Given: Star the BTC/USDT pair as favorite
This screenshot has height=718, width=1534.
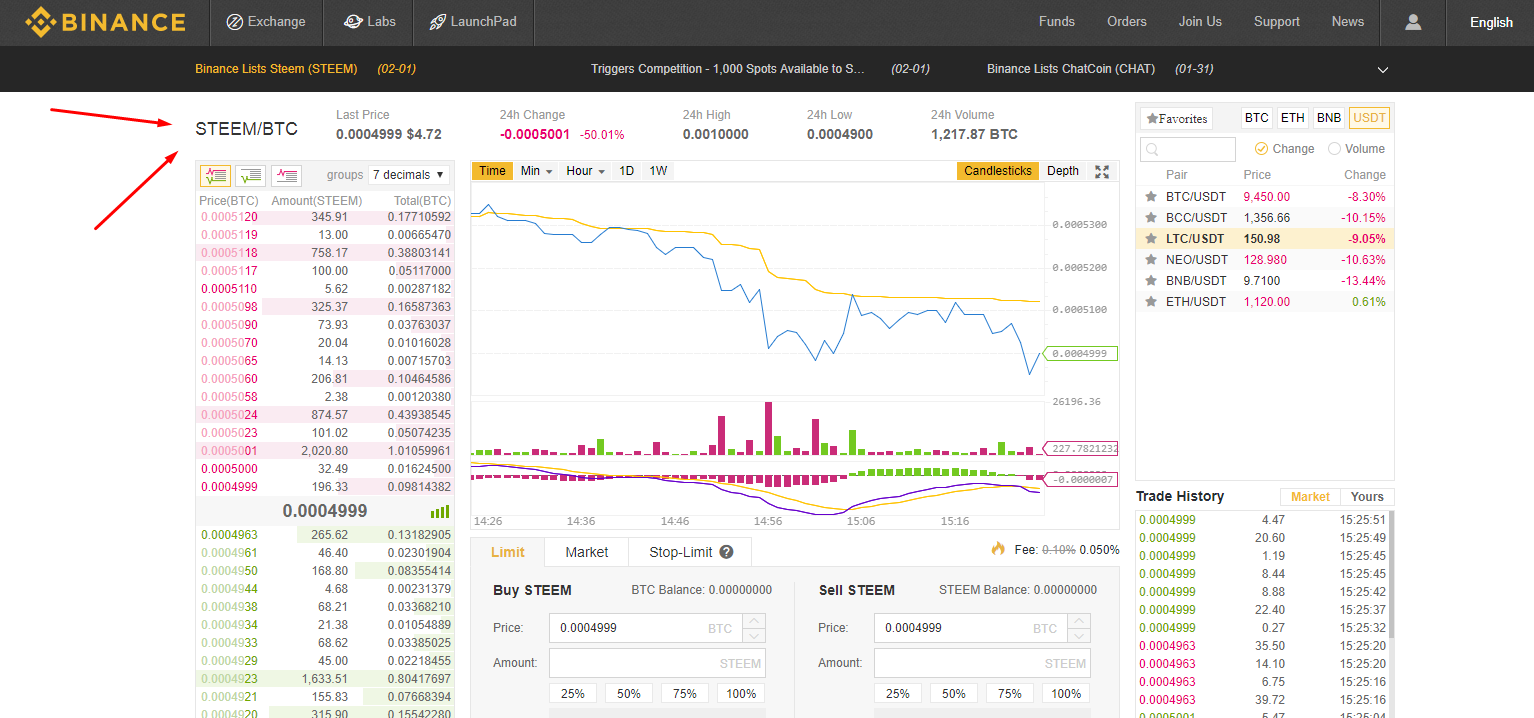Looking at the screenshot, I should [x=1151, y=197].
